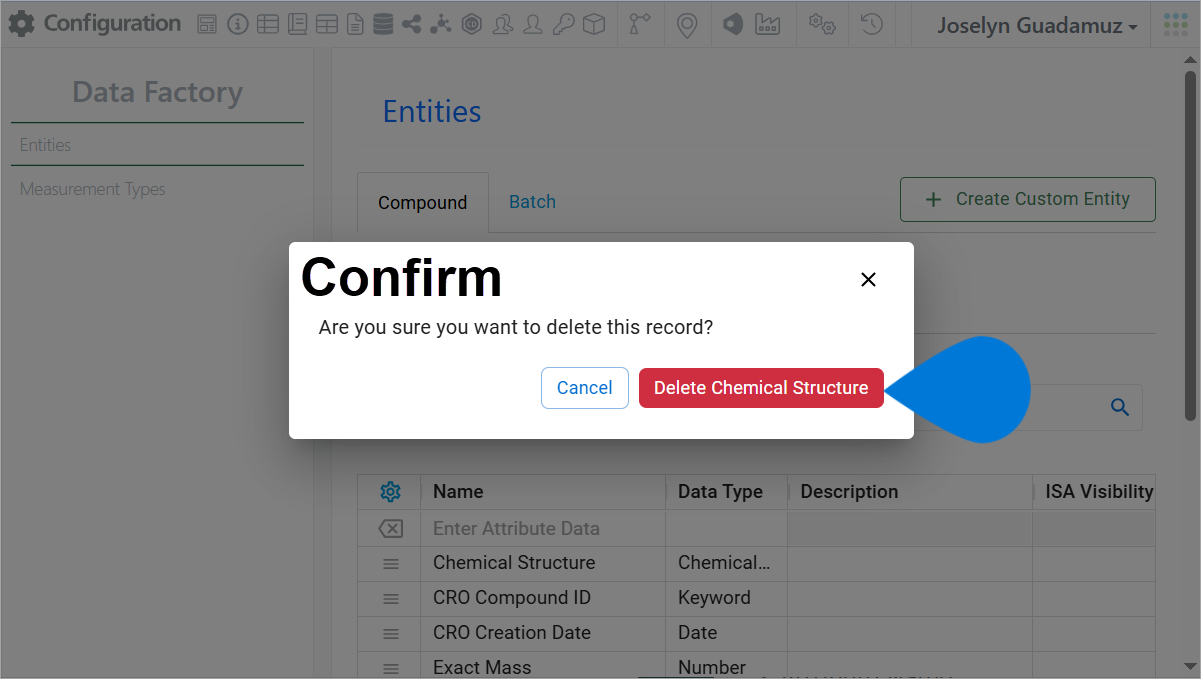Screen dimensions: 1201x679
Task: Open the history clock icon
Action: 872,25
